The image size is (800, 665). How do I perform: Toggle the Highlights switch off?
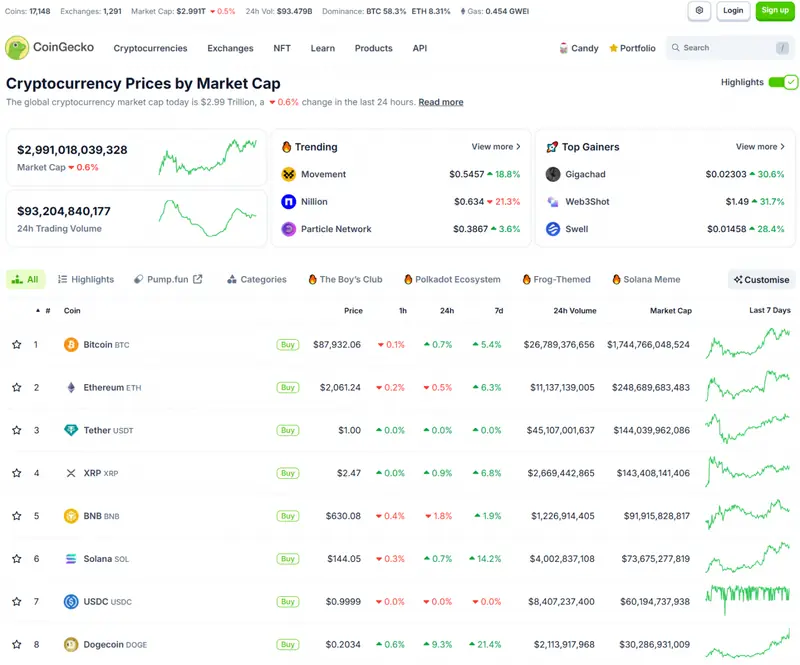coord(783,82)
